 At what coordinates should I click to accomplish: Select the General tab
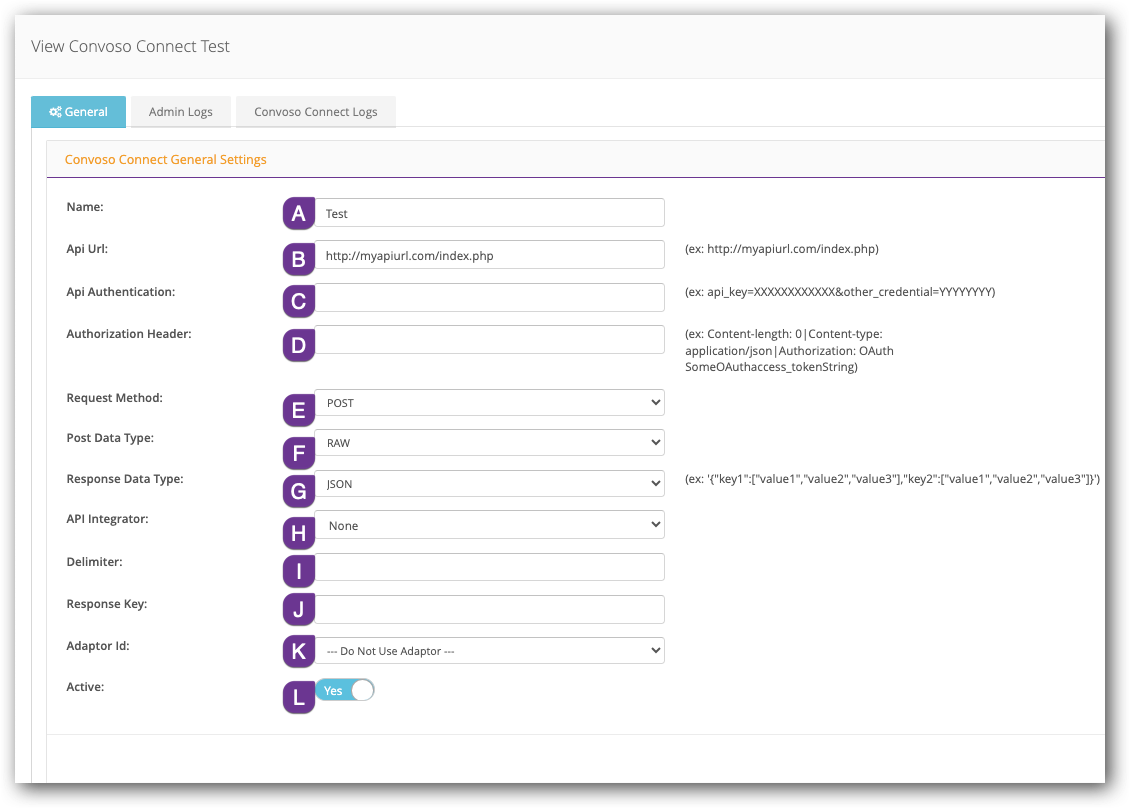[x=79, y=112]
